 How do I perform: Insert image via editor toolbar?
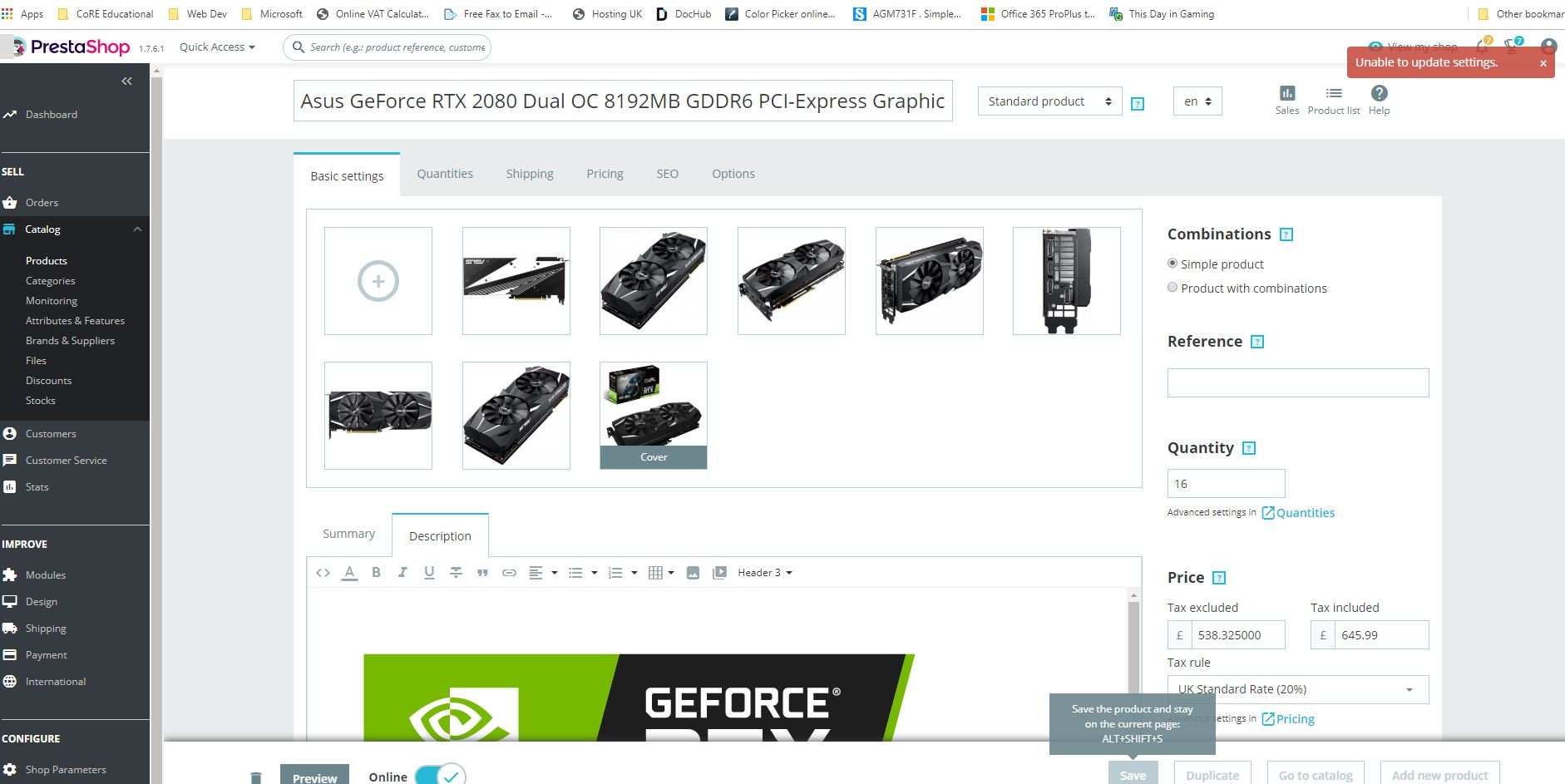(x=693, y=573)
